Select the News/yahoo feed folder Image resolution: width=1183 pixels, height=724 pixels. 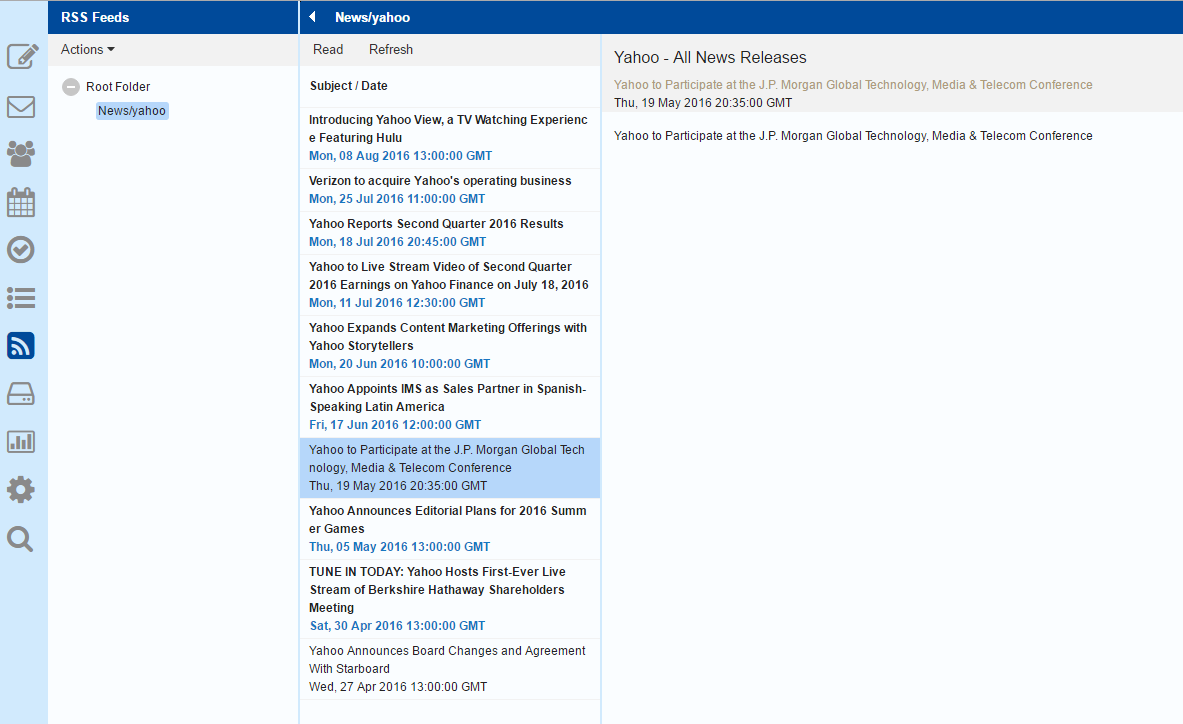click(132, 111)
